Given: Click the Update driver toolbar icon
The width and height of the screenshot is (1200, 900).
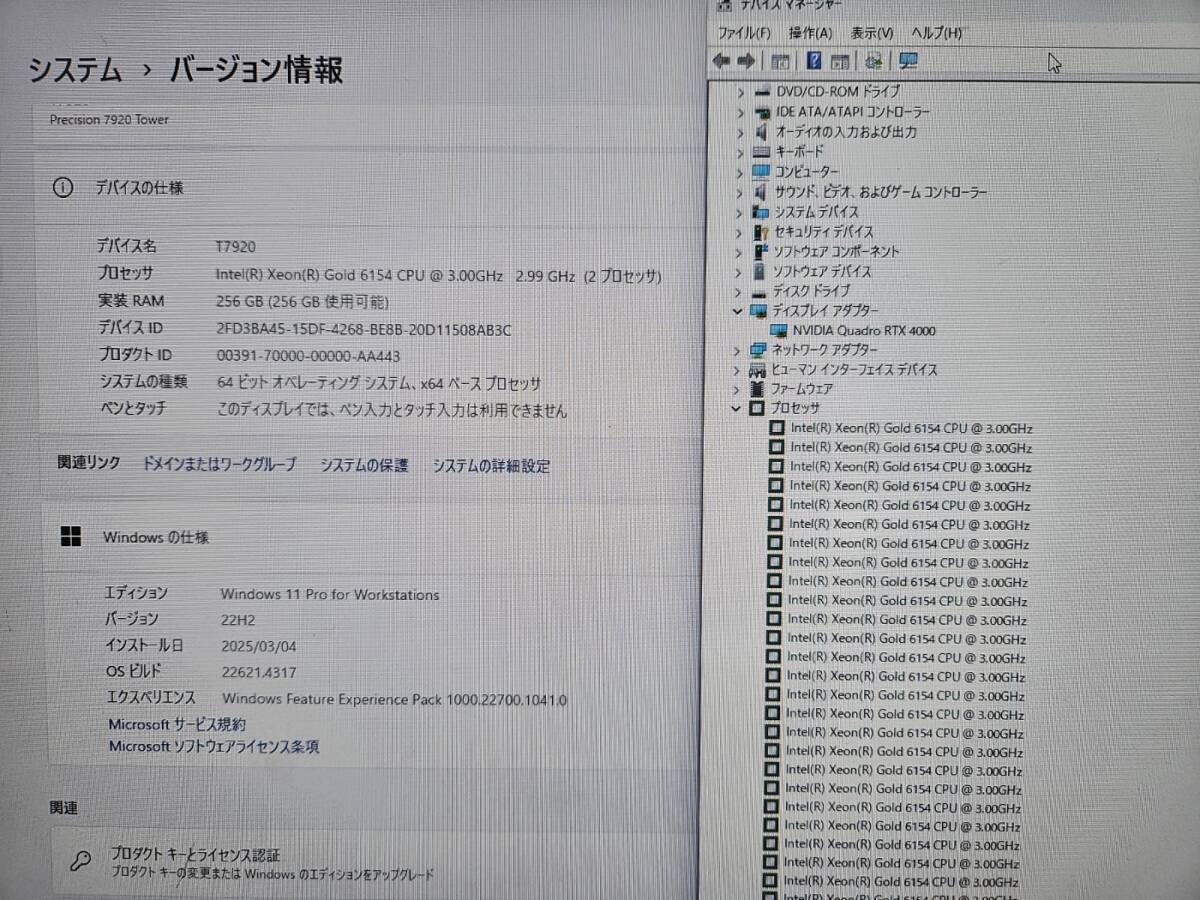Looking at the screenshot, I should [x=873, y=62].
